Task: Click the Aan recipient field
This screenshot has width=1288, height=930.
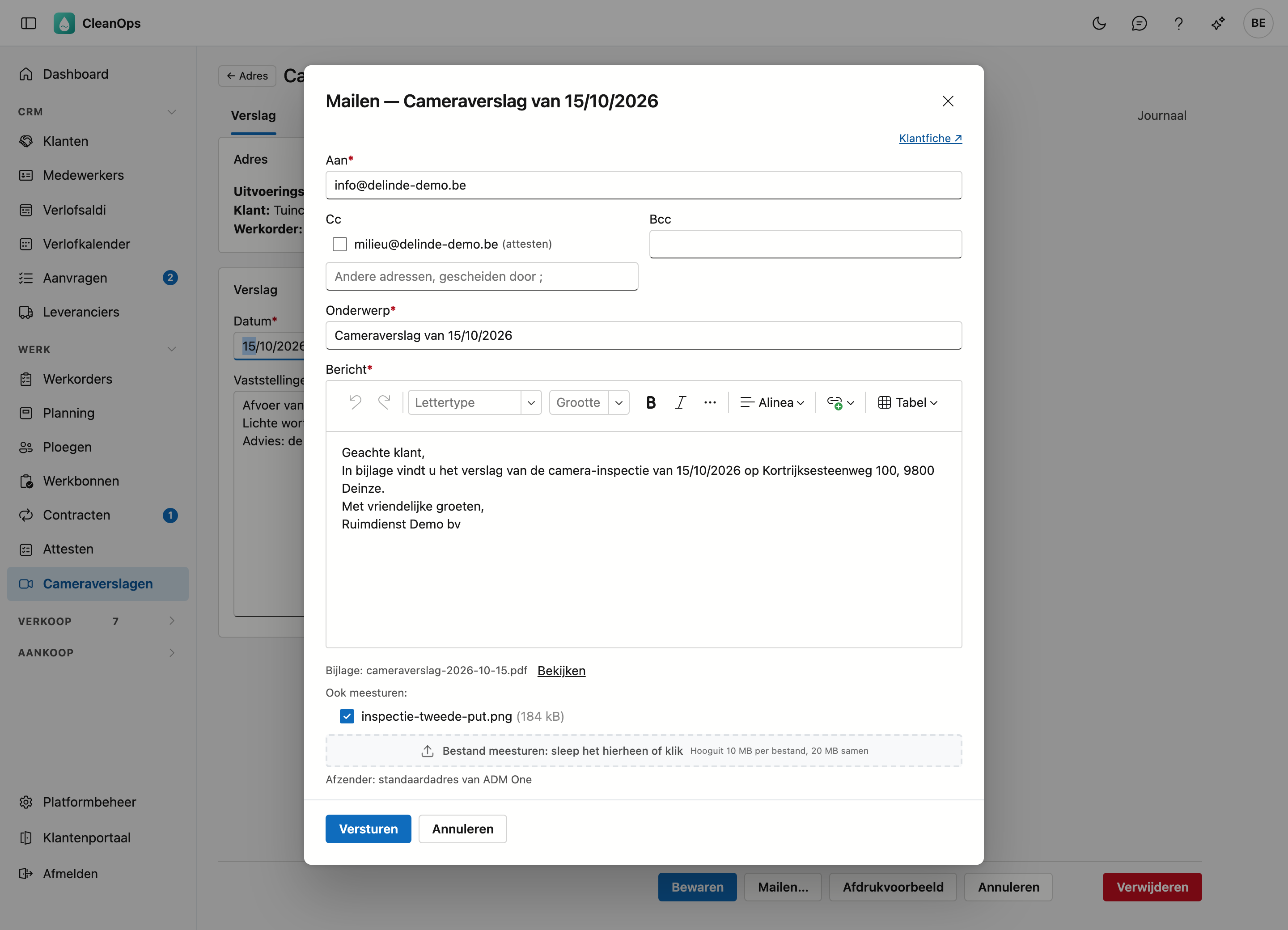Action: pos(644,185)
